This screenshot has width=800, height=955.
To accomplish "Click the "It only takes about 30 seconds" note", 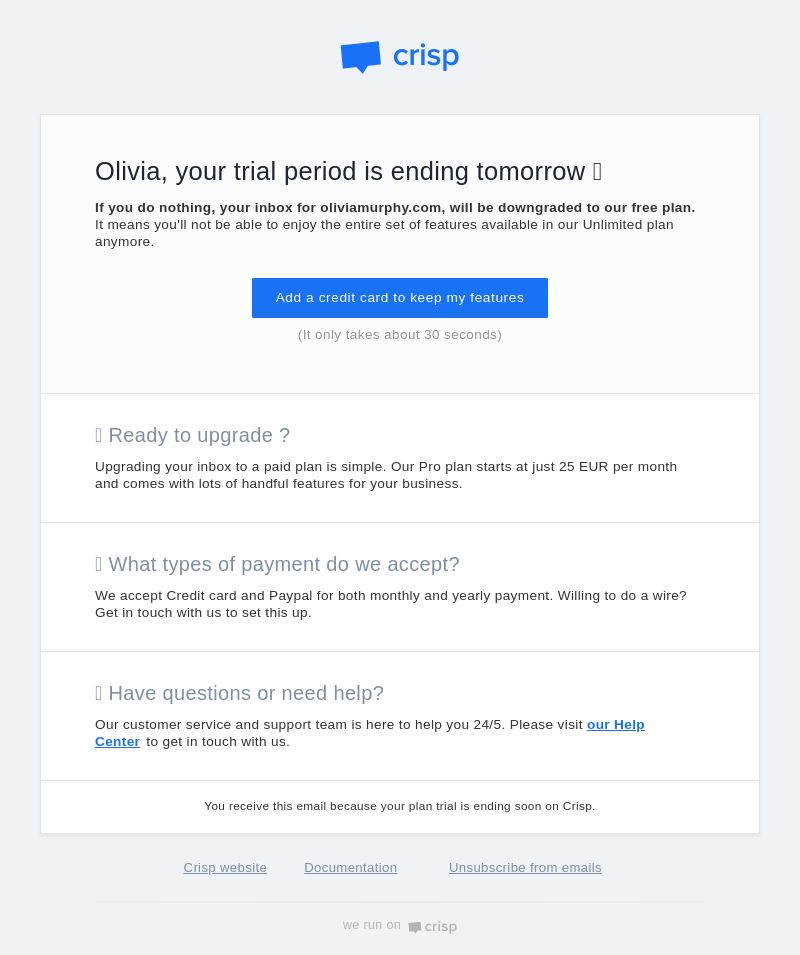I will pyautogui.click(x=400, y=335).
